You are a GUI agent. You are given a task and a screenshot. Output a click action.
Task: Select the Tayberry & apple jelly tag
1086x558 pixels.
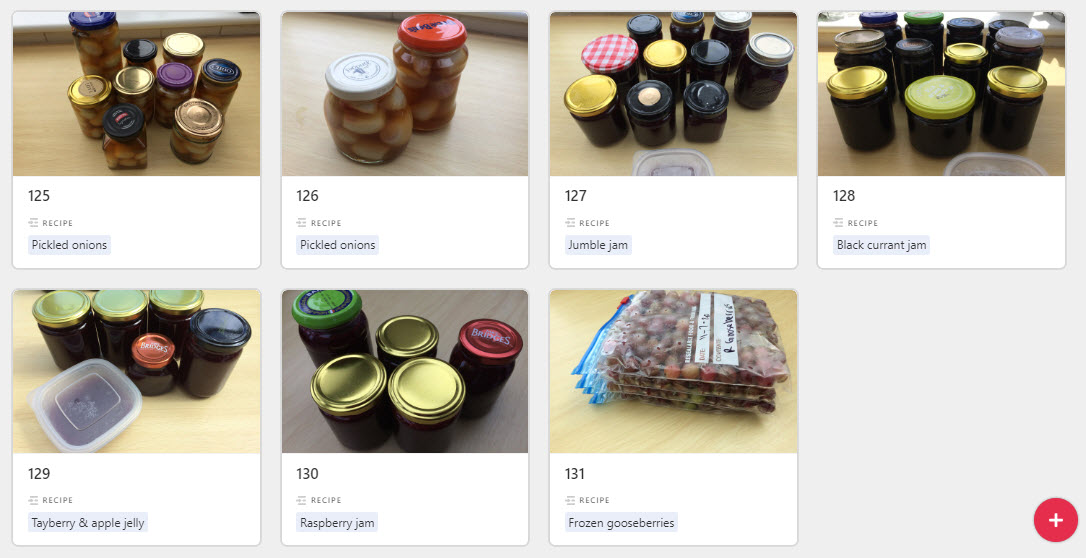[88, 523]
